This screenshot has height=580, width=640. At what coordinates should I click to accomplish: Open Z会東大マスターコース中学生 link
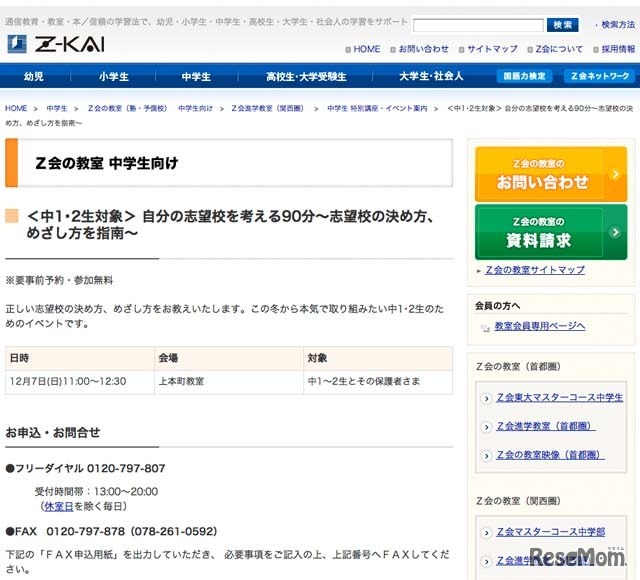coord(560,397)
